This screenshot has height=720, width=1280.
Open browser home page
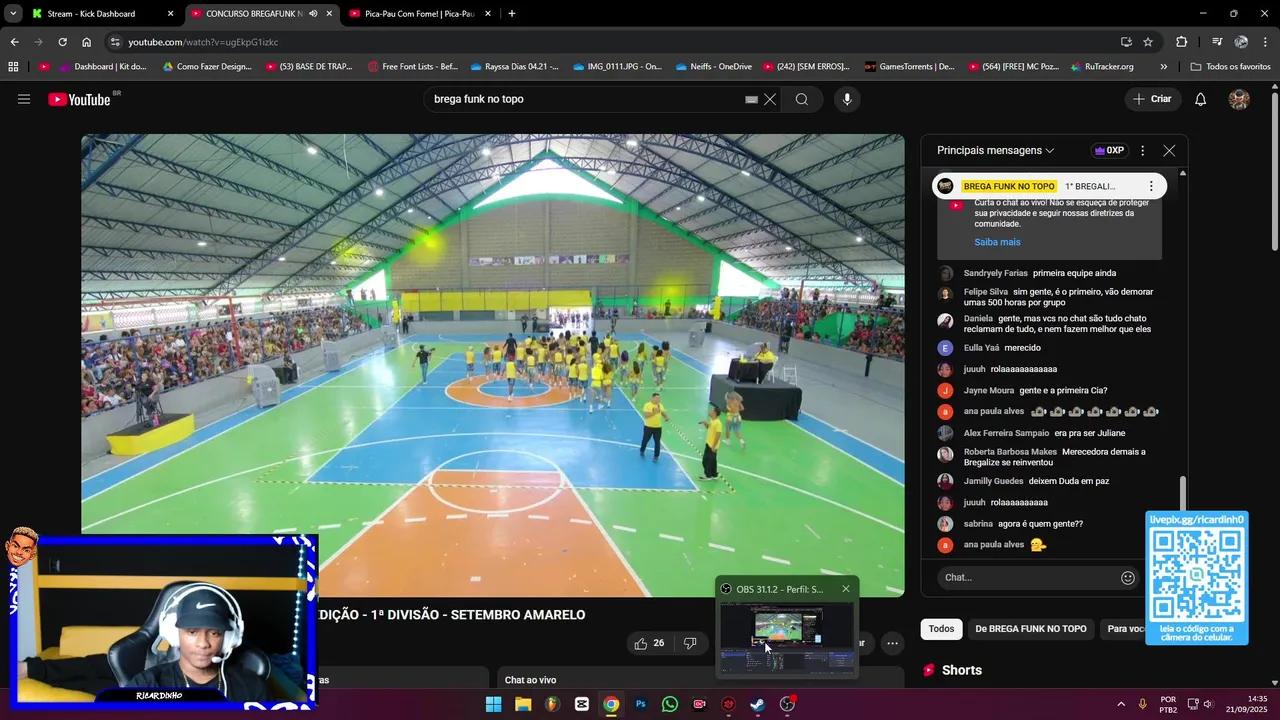pyautogui.click(x=86, y=42)
